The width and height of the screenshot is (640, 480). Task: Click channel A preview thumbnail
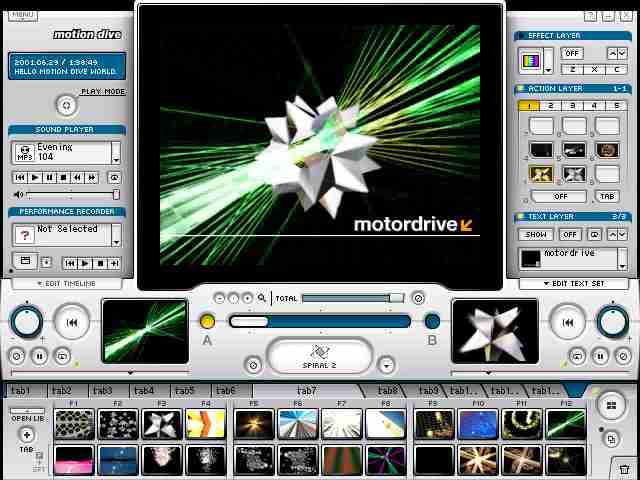point(145,331)
